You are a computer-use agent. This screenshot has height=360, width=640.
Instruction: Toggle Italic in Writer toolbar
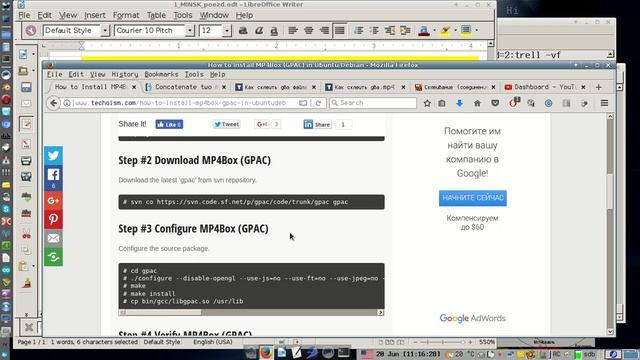point(259,31)
